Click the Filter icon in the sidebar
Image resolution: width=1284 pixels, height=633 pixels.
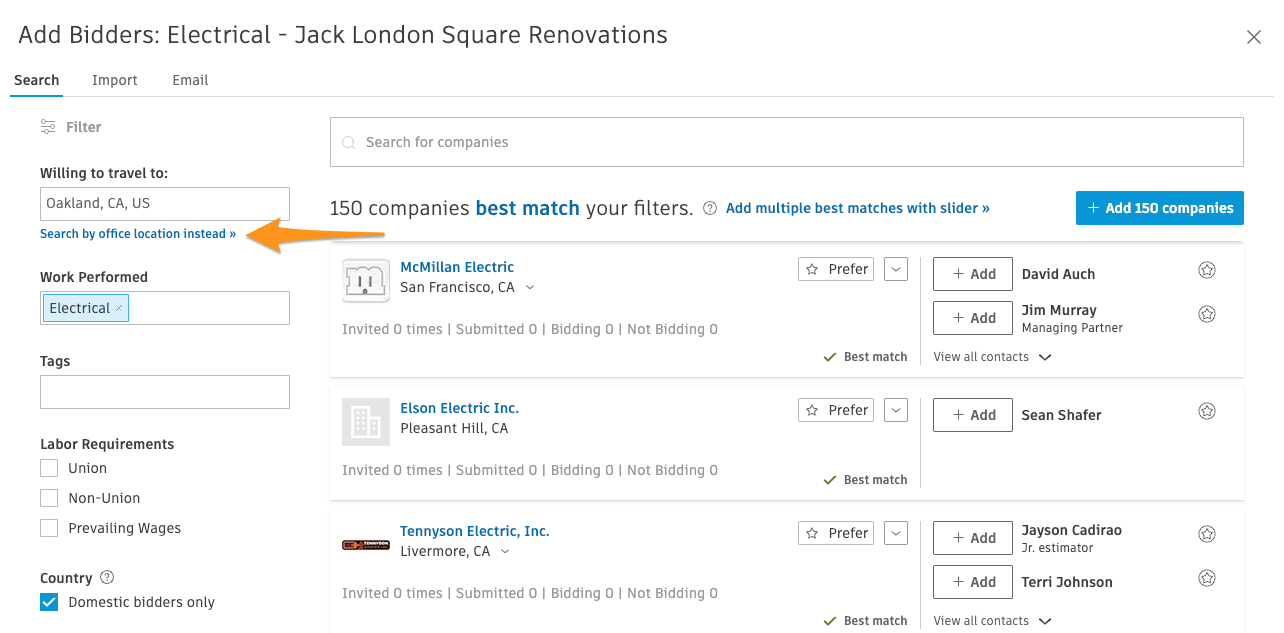click(x=47, y=126)
